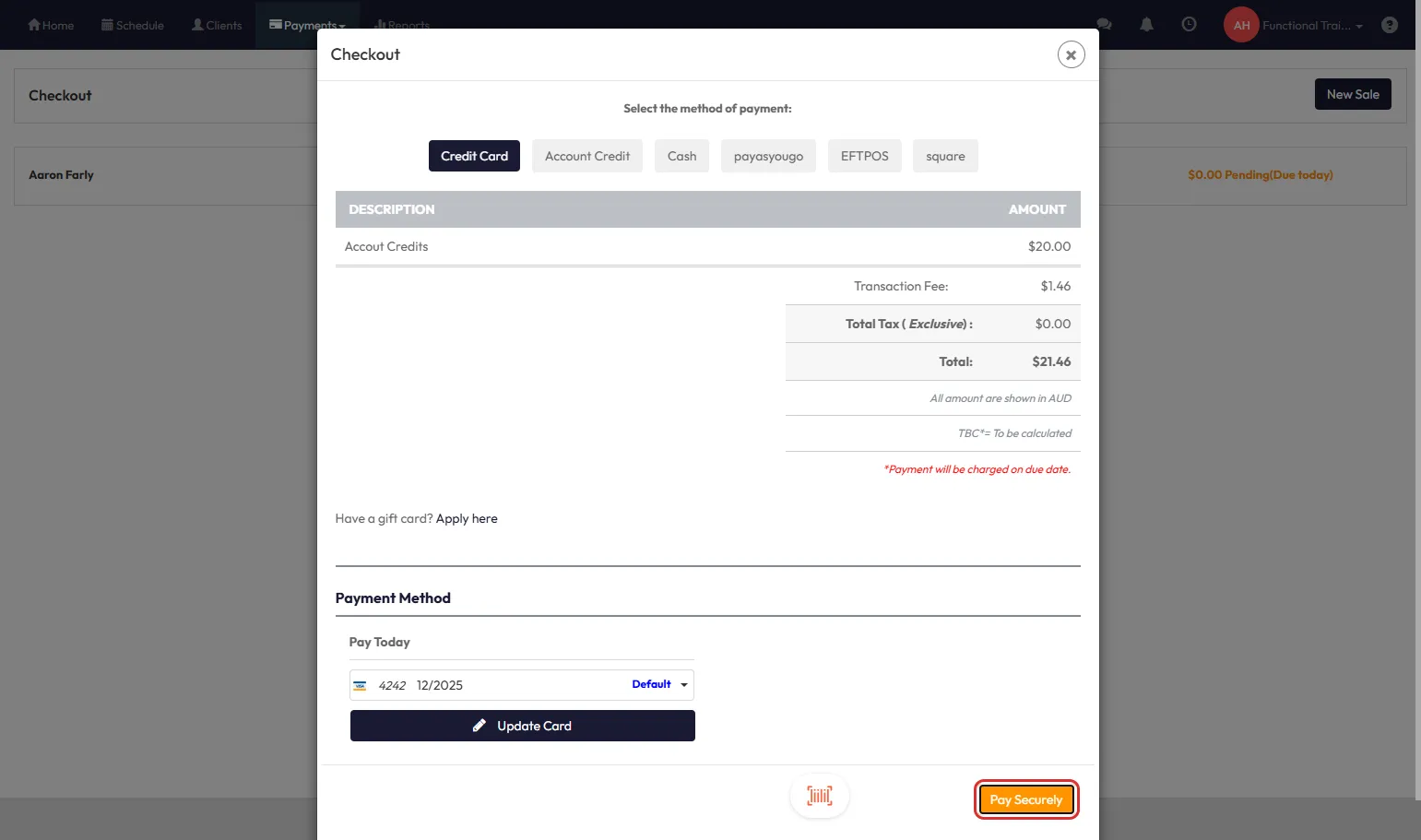This screenshot has width=1421, height=840.
Task: Close the Checkout dialog with X icon
Action: [1071, 55]
